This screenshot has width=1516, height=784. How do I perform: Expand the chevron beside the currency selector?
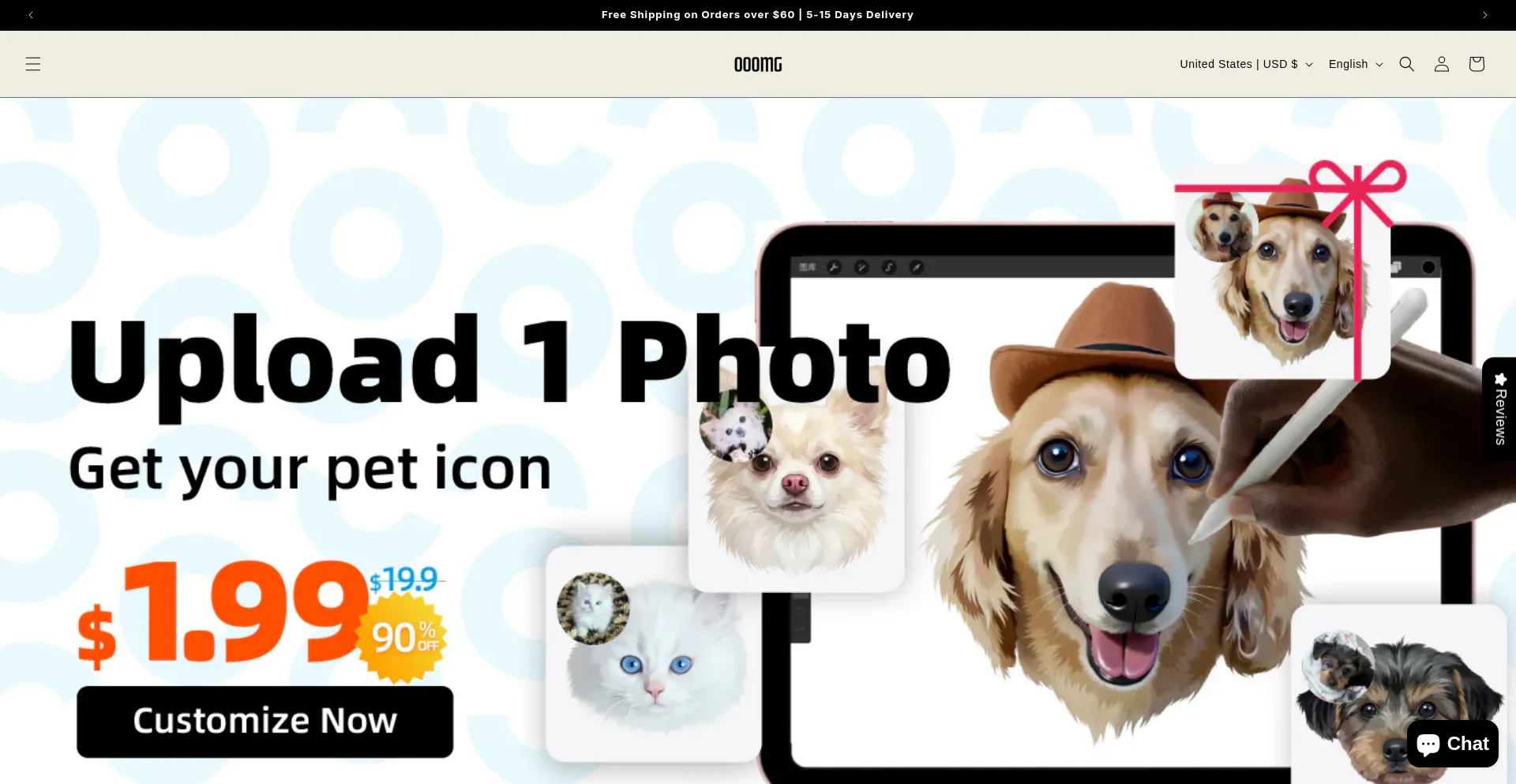click(x=1309, y=64)
